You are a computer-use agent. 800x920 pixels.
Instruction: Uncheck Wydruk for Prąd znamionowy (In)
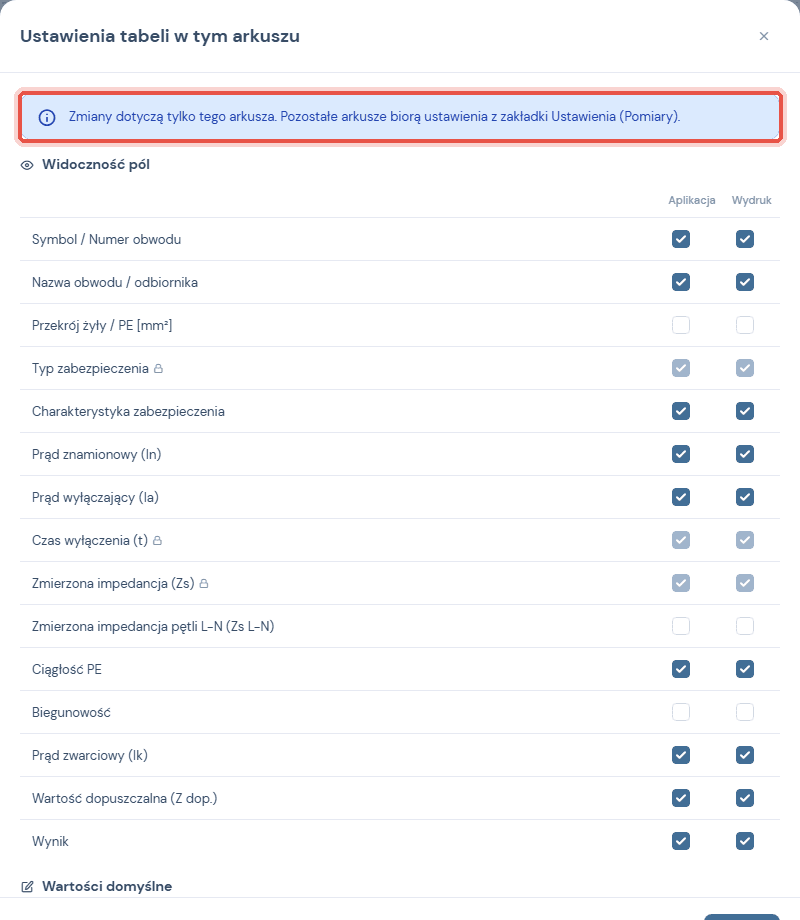[x=745, y=454]
